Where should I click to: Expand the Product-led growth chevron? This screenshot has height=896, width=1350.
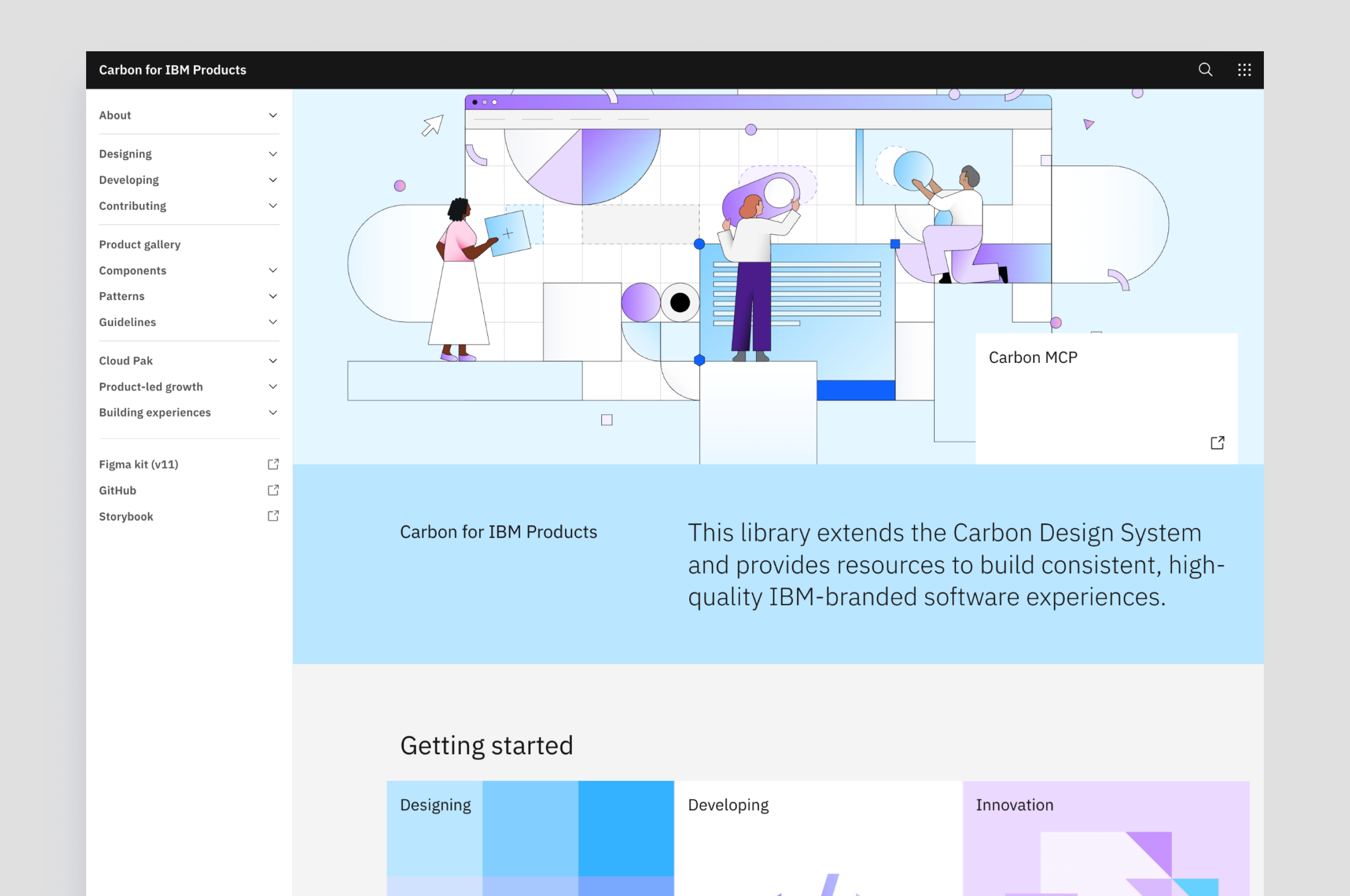273,386
